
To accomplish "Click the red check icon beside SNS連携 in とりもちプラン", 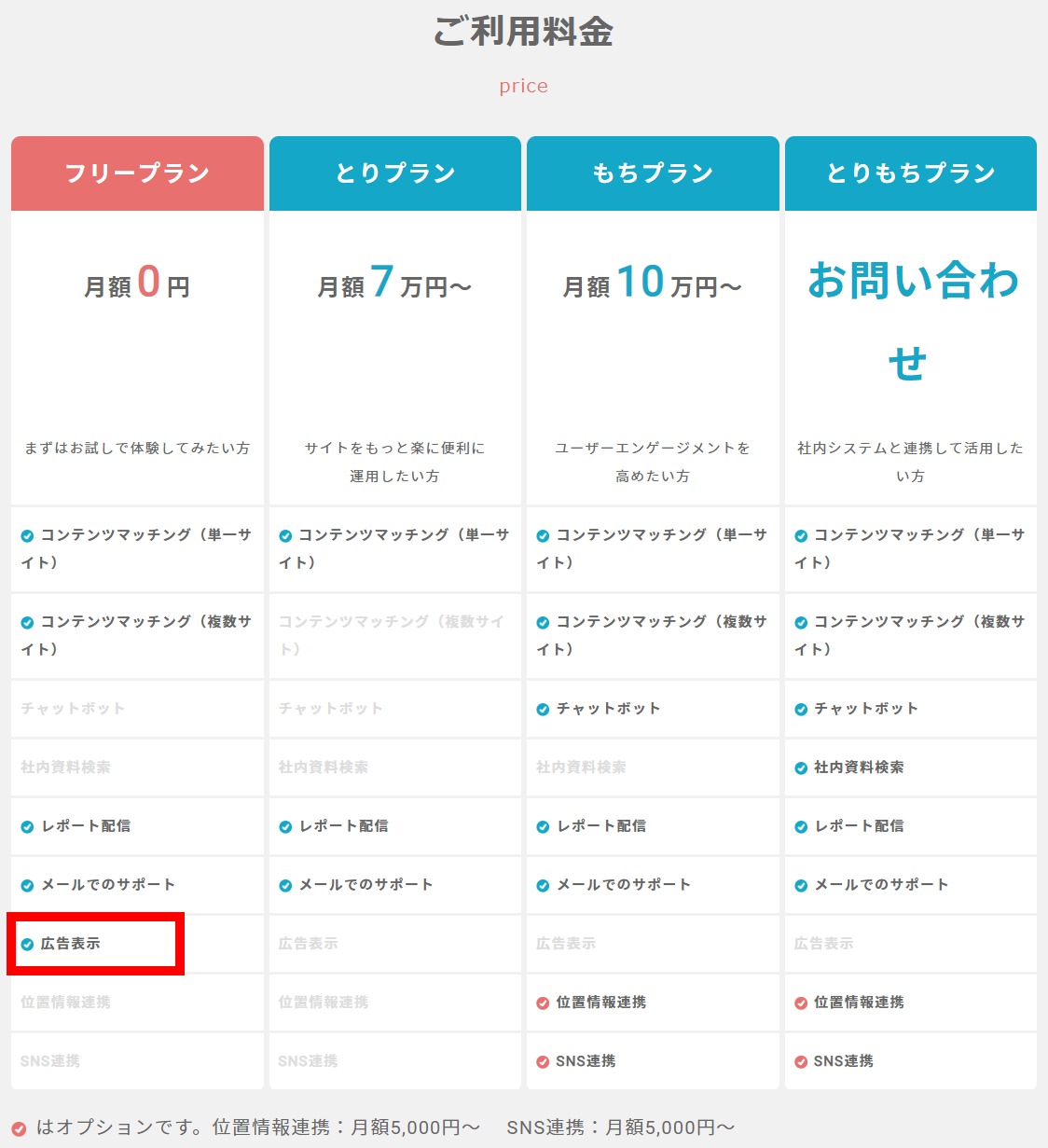I will (x=801, y=1062).
